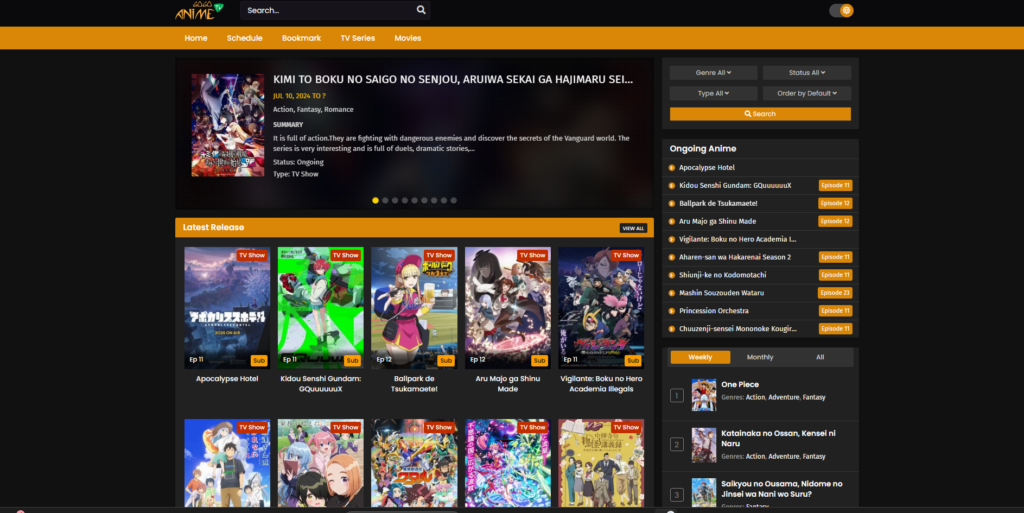Switch to the Monthly tab
1024x513 pixels.
[760, 357]
